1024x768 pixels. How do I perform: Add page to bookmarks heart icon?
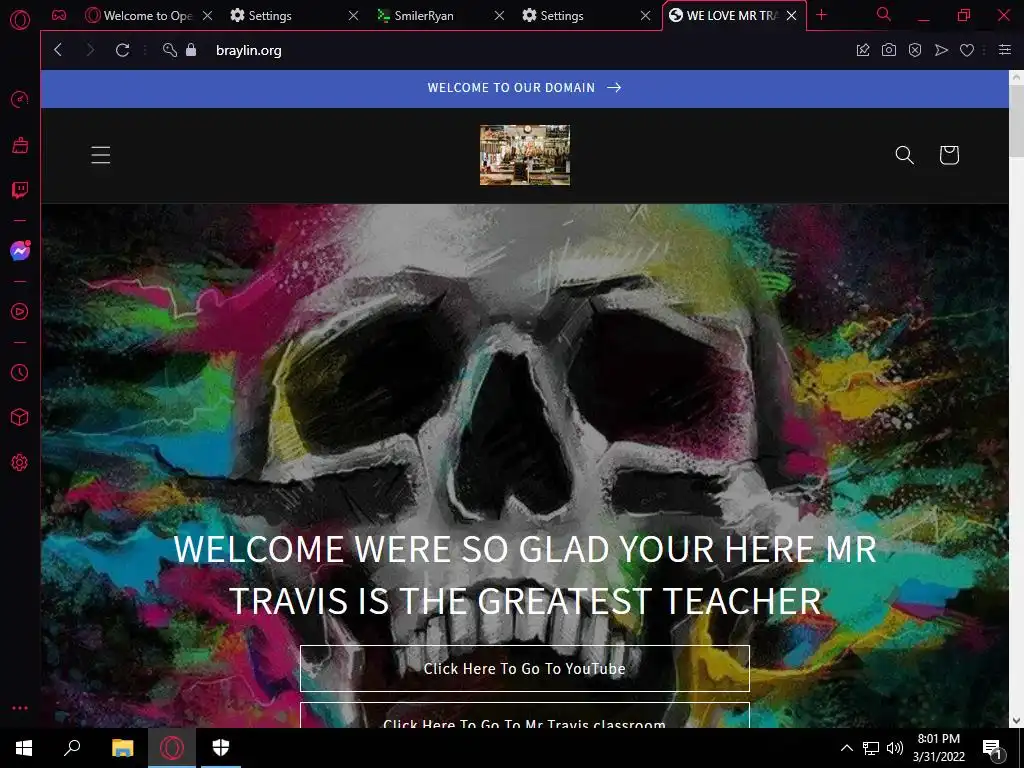coord(967,50)
